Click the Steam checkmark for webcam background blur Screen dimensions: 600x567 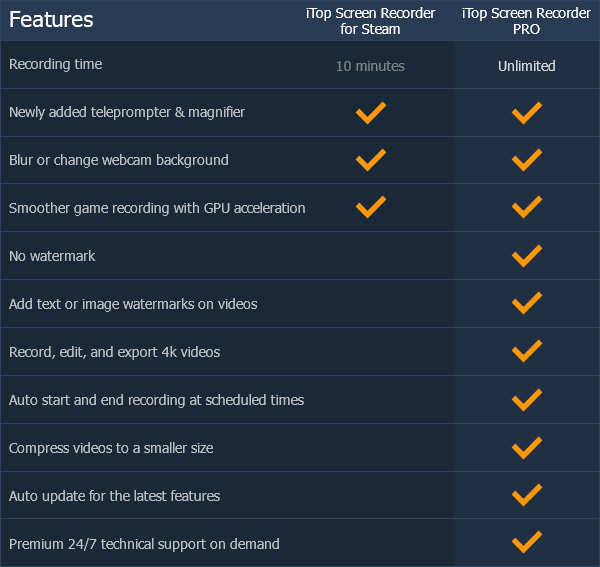[371, 160]
